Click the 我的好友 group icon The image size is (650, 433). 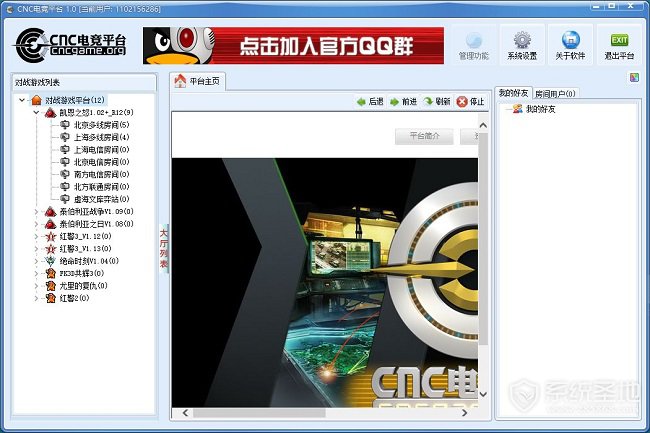click(x=517, y=109)
